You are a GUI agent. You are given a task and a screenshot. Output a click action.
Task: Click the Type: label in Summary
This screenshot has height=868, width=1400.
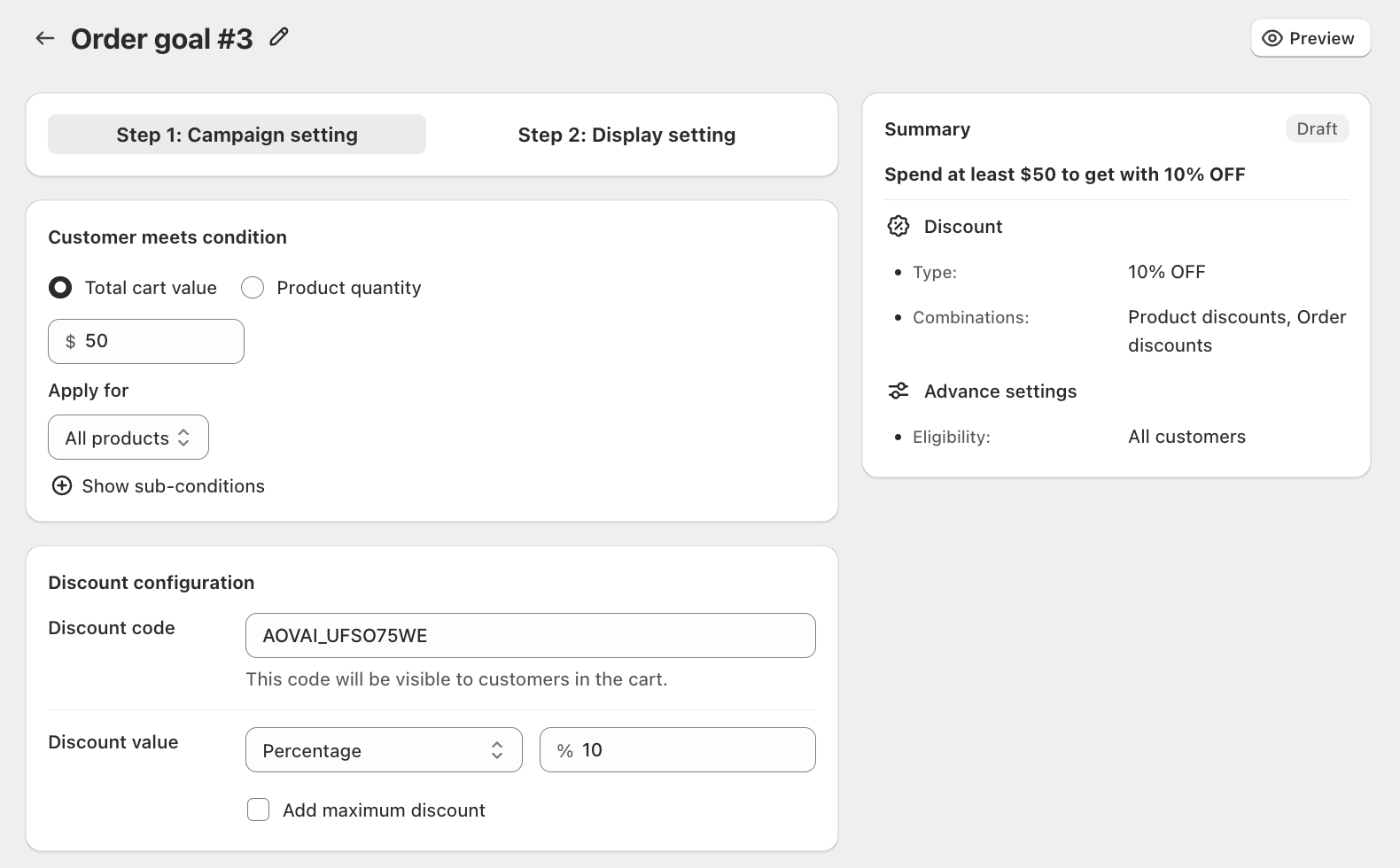[935, 272]
